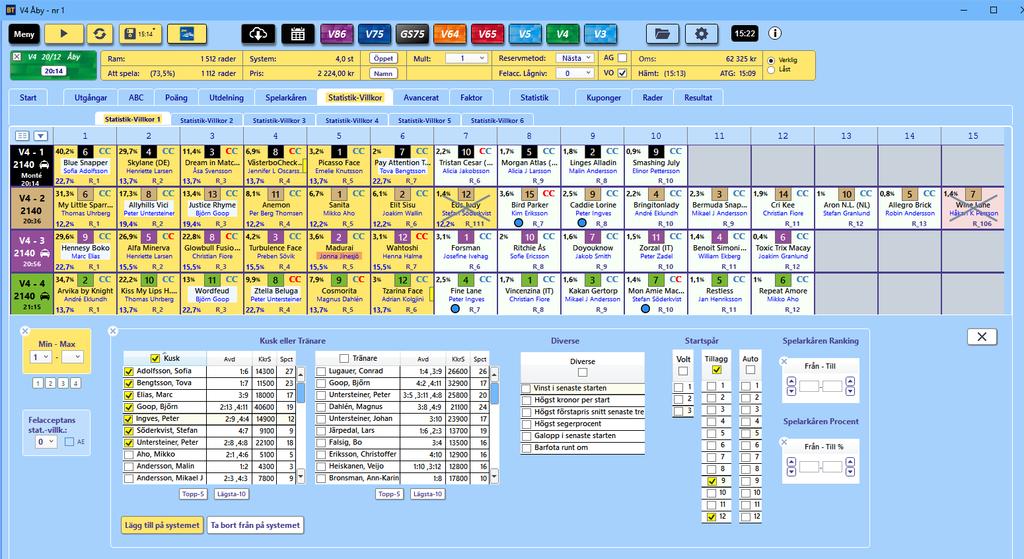This screenshot has width=1024, height=559.
Task: Toggle the Tränare header checkbox
Action: click(x=344, y=359)
